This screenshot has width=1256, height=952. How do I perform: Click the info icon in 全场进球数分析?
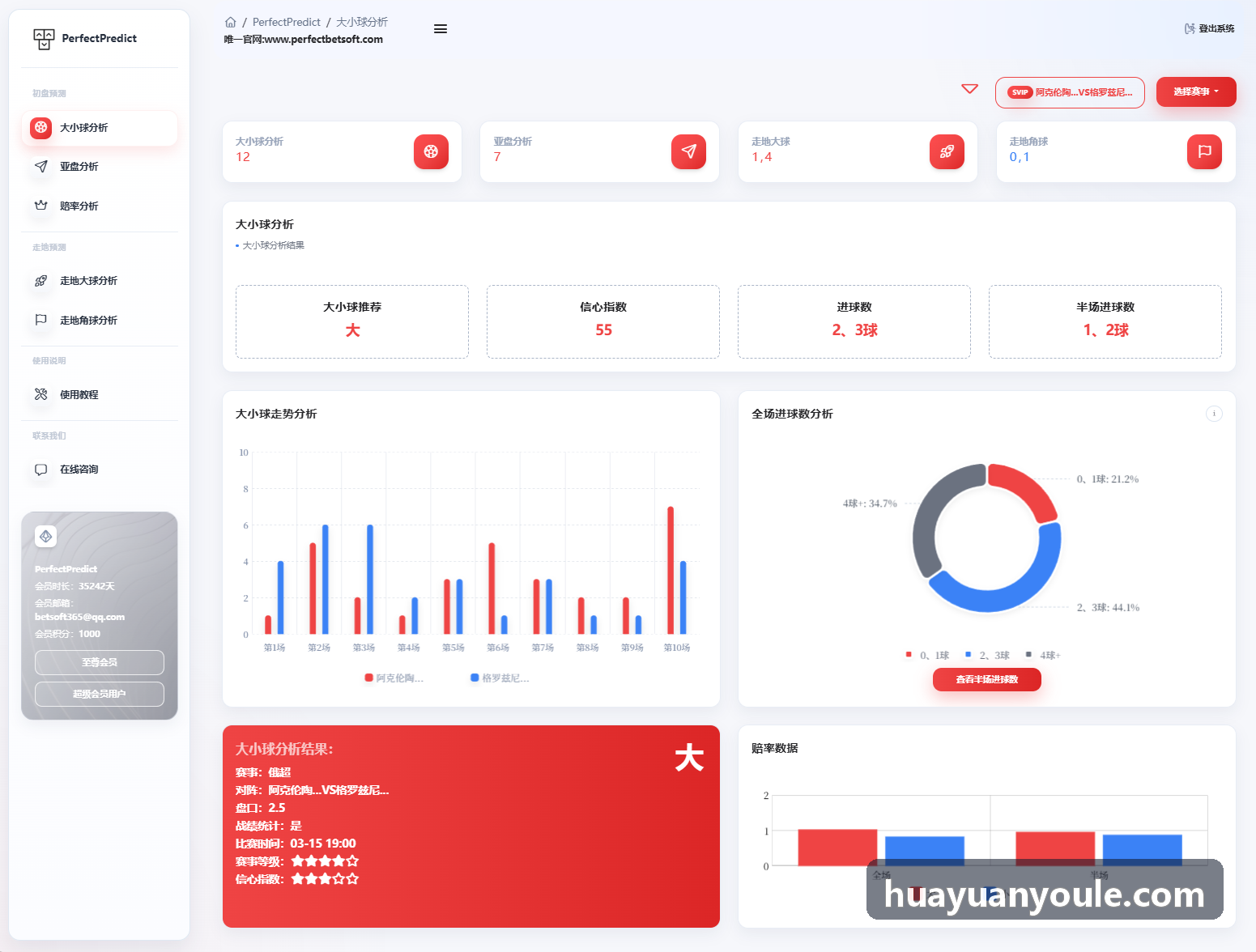[1214, 414]
